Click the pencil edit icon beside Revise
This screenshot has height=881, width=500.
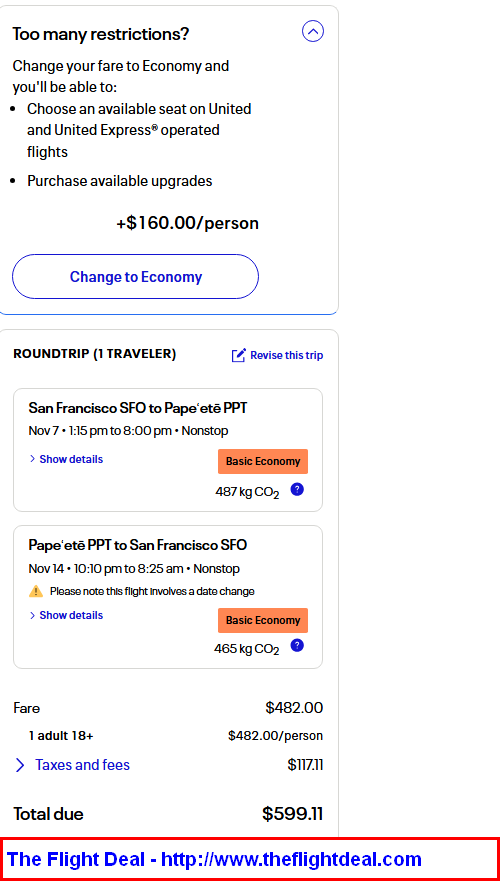pos(239,355)
